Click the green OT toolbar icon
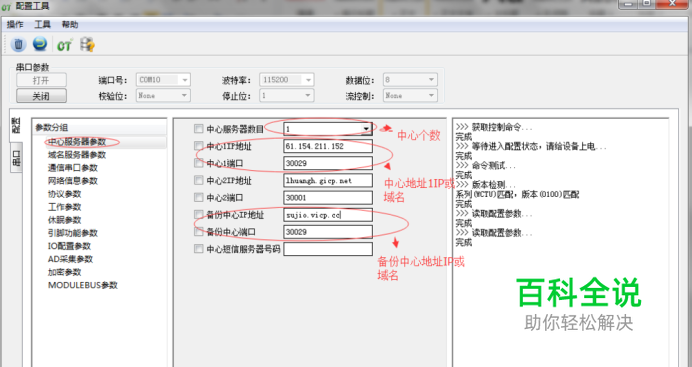The height and width of the screenshot is (367, 692). [x=64, y=45]
